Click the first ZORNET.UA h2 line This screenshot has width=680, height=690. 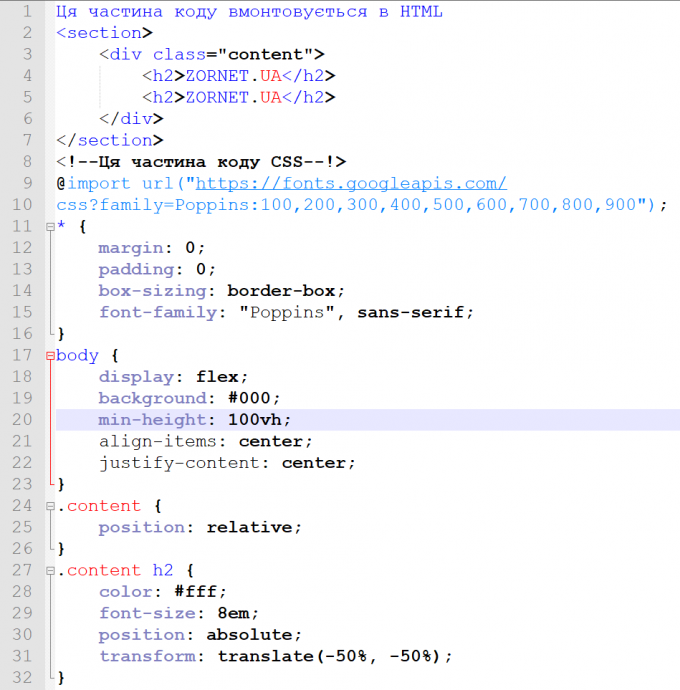pos(239,76)
